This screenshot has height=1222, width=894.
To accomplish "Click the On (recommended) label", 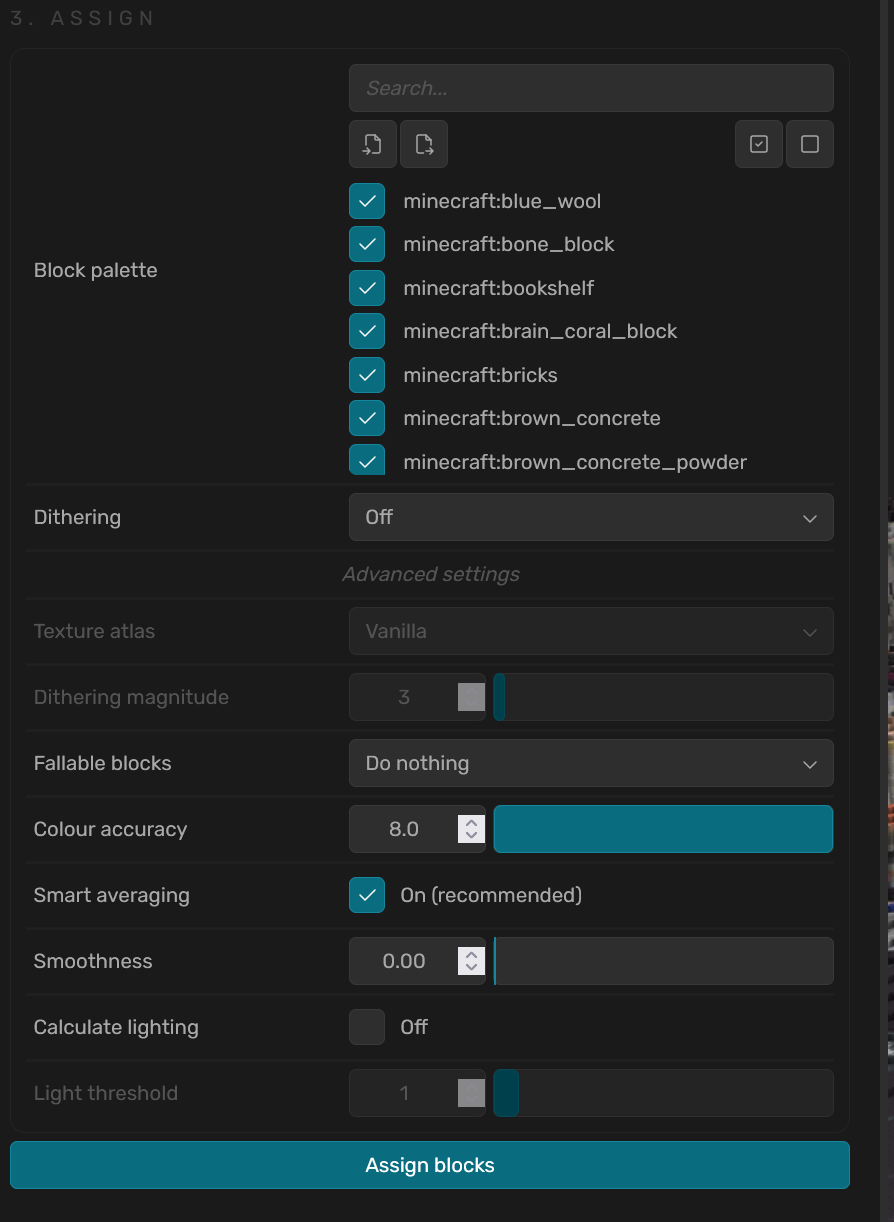I will (491, 895).
